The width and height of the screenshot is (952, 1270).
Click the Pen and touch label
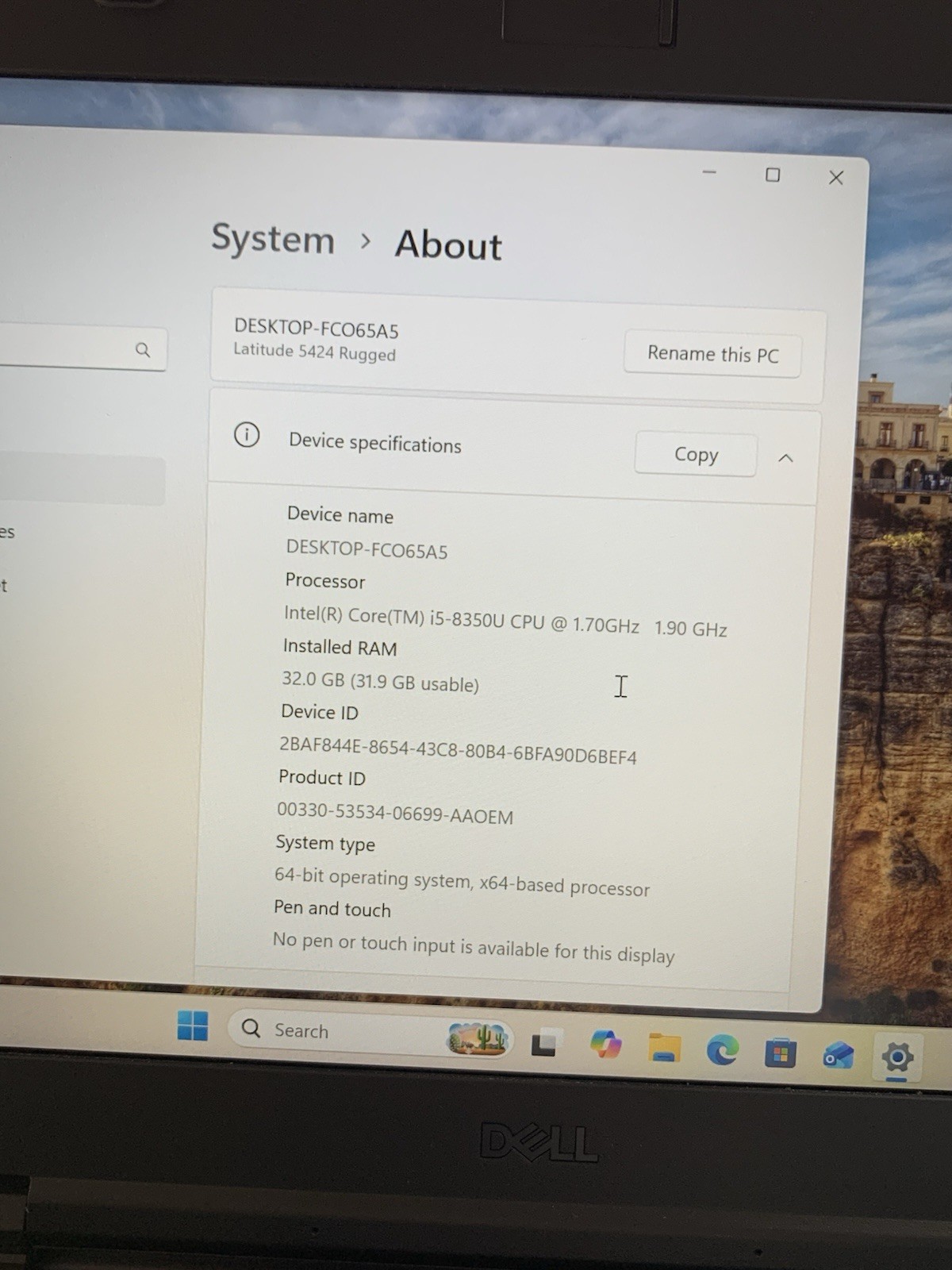pos(332,909)
